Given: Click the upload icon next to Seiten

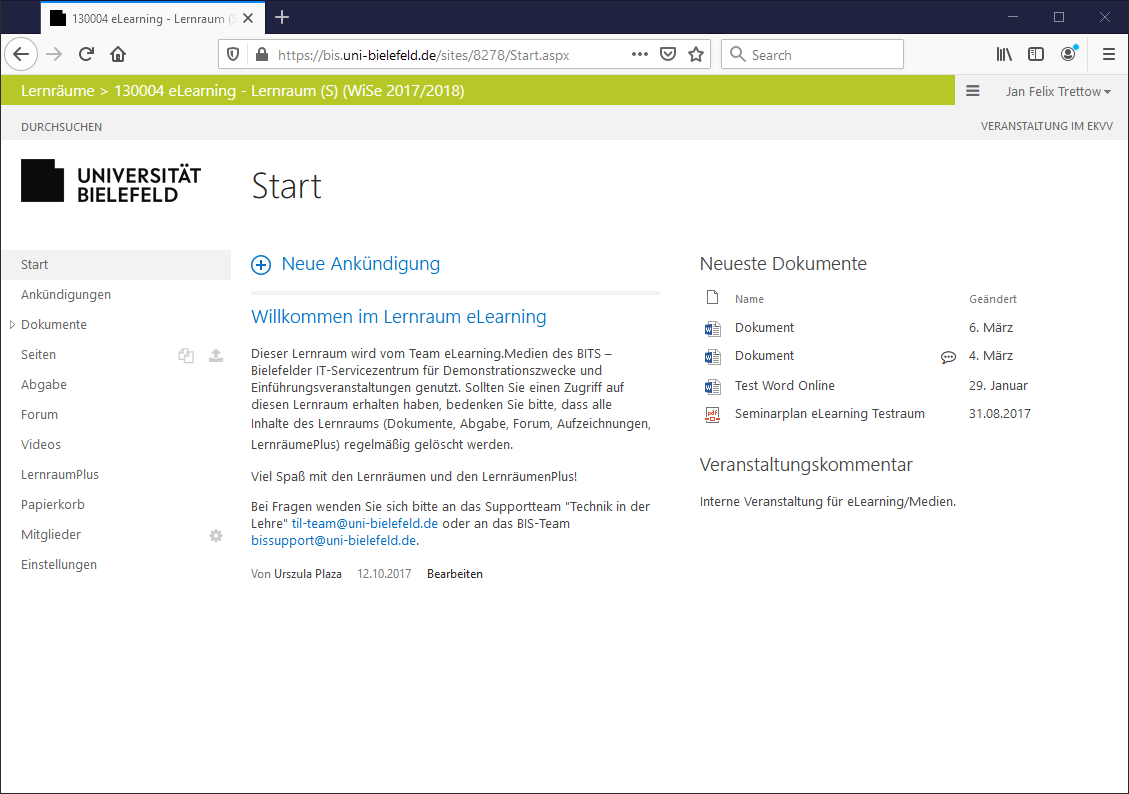Looking at the screenshot, I should tap(216, 355).
